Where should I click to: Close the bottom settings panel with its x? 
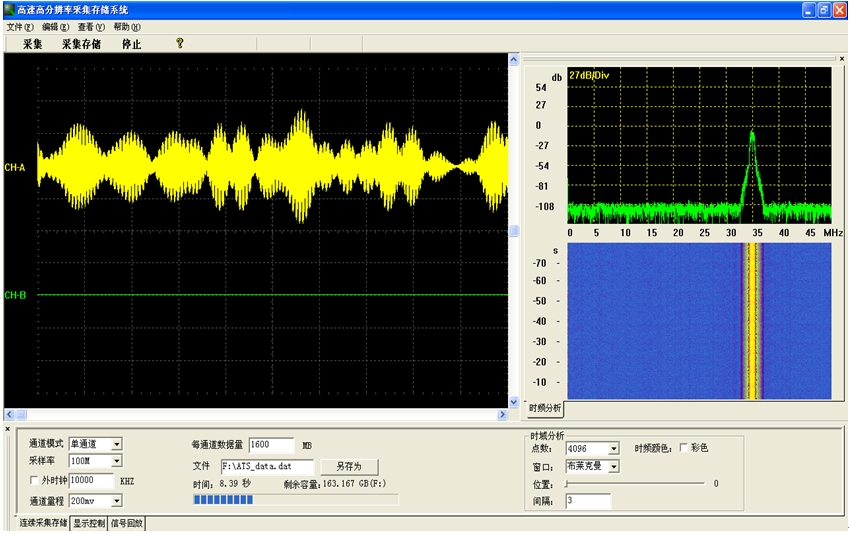(8, 429)
